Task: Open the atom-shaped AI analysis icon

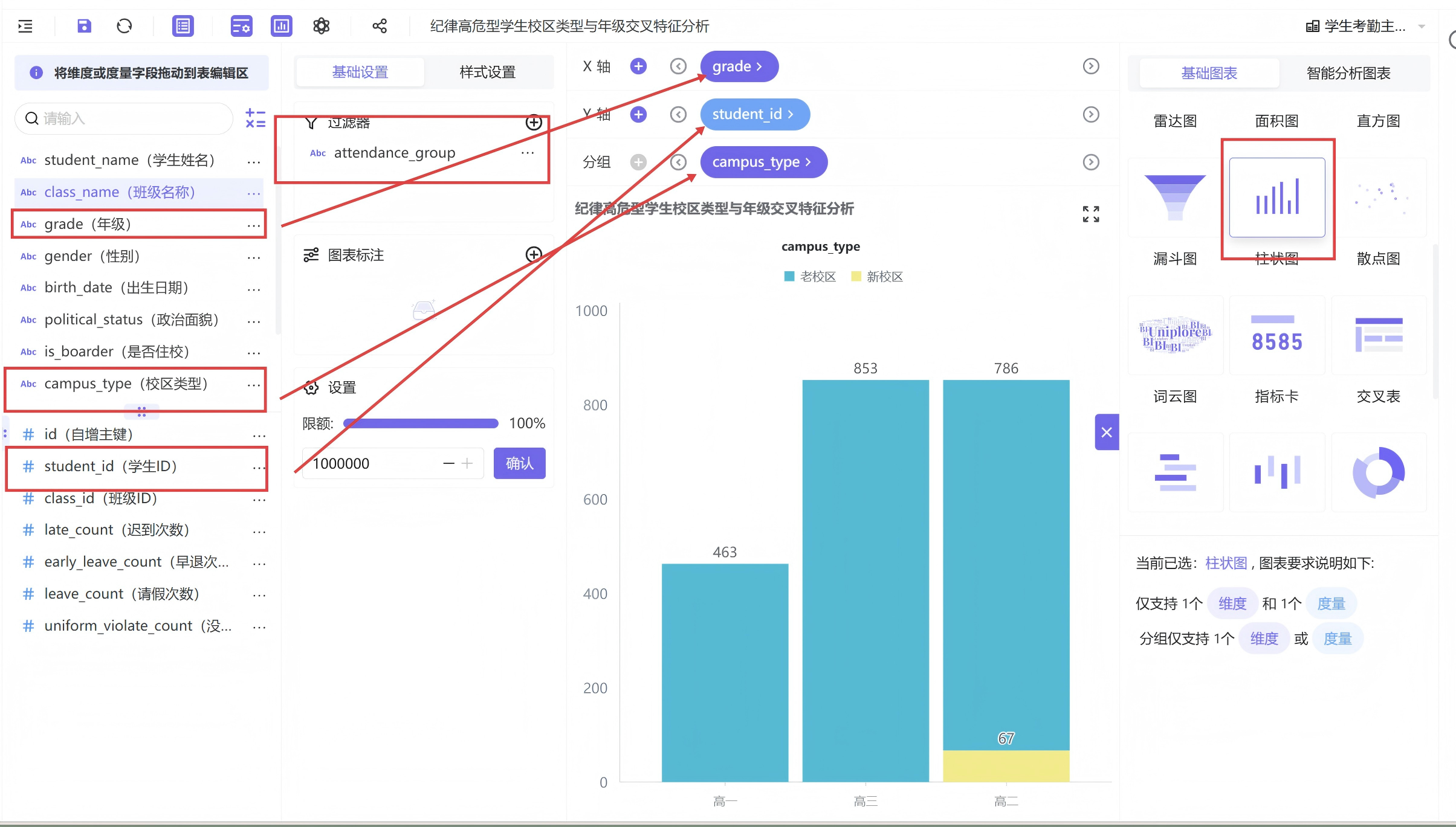Action: coord(322,26)
